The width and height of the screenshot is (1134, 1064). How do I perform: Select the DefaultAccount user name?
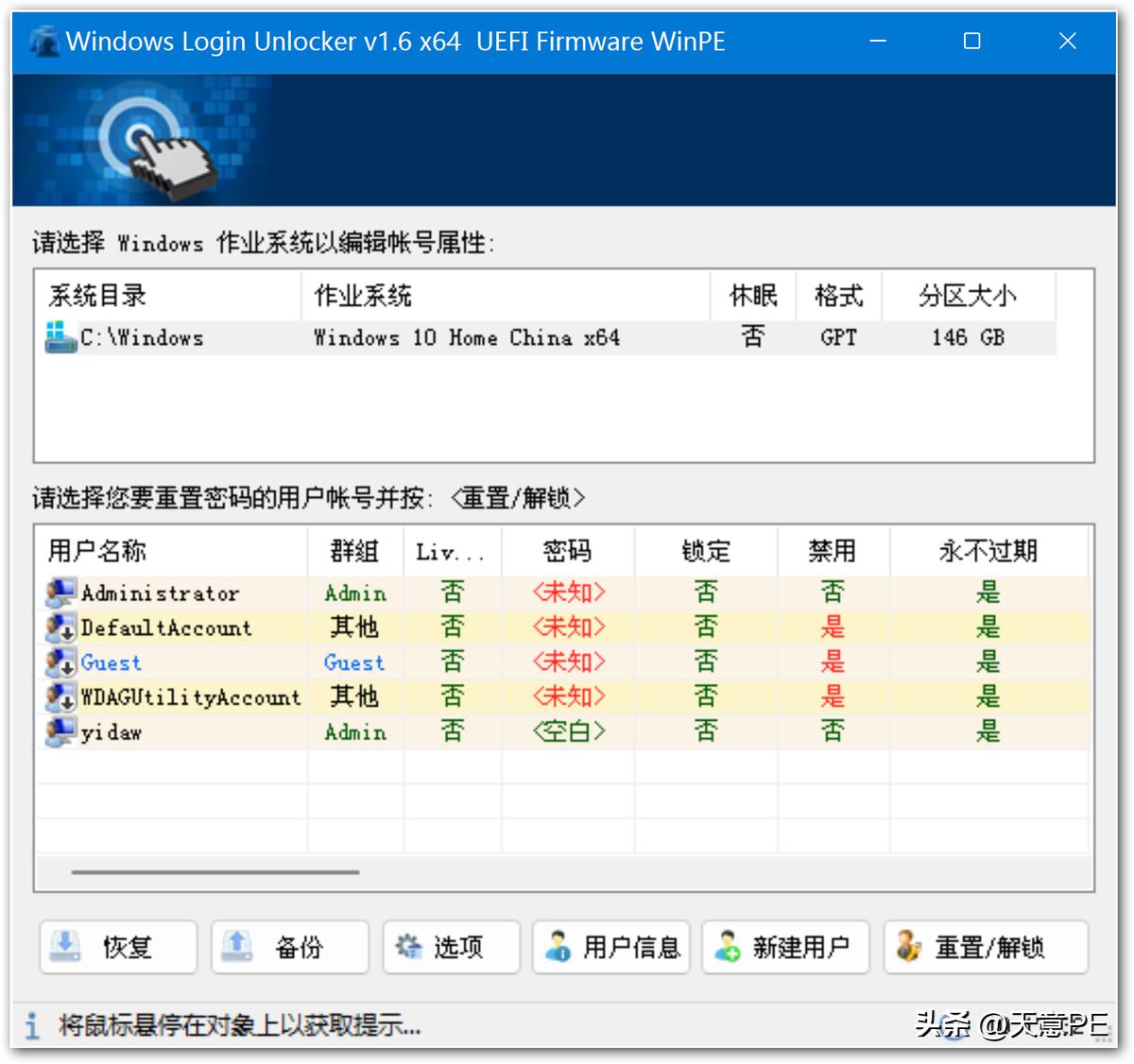tap(166, 628)
